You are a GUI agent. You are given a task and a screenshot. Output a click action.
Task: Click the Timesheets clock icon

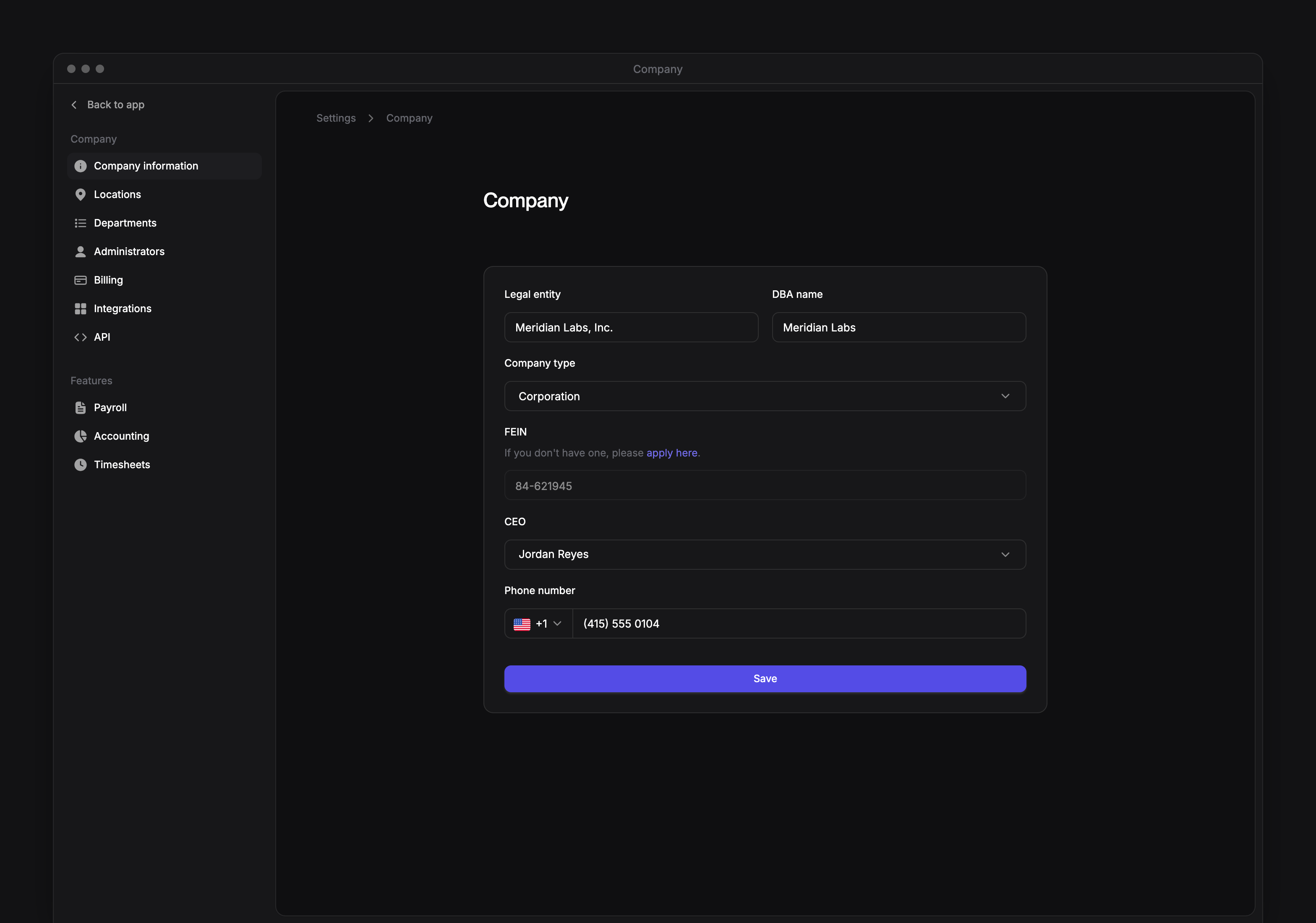pos(80,465)
